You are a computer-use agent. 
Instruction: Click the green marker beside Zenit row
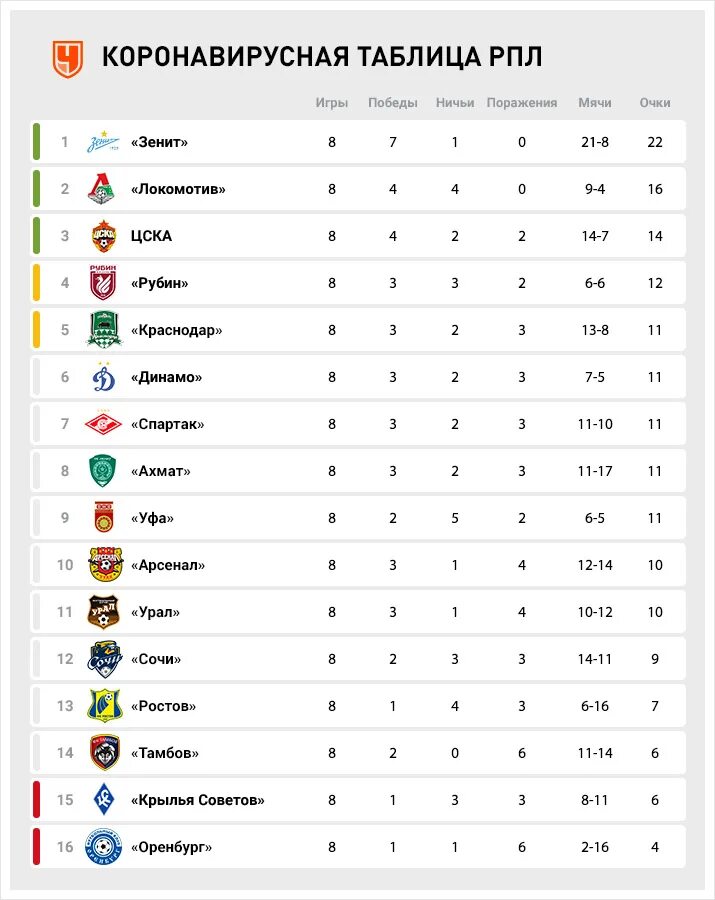37,142
